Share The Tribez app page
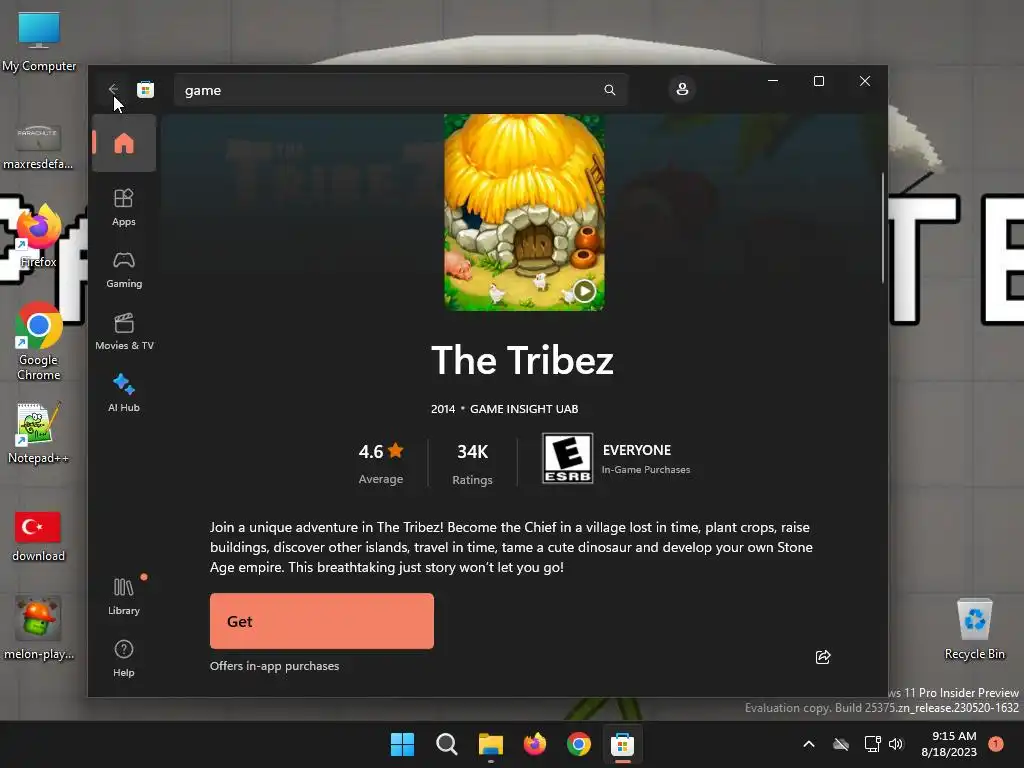The image size is (1024, 768). pyautogui.click(x=823, y=657)
